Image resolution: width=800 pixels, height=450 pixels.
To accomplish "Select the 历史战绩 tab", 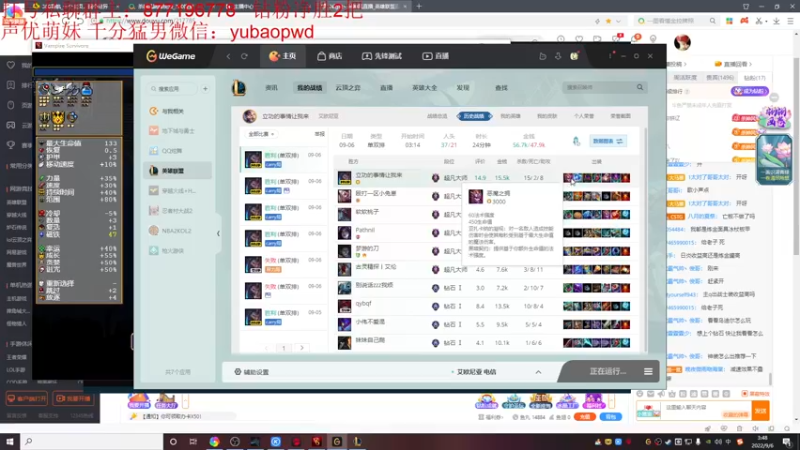I will pyautogui.click(x=474, y=116).
